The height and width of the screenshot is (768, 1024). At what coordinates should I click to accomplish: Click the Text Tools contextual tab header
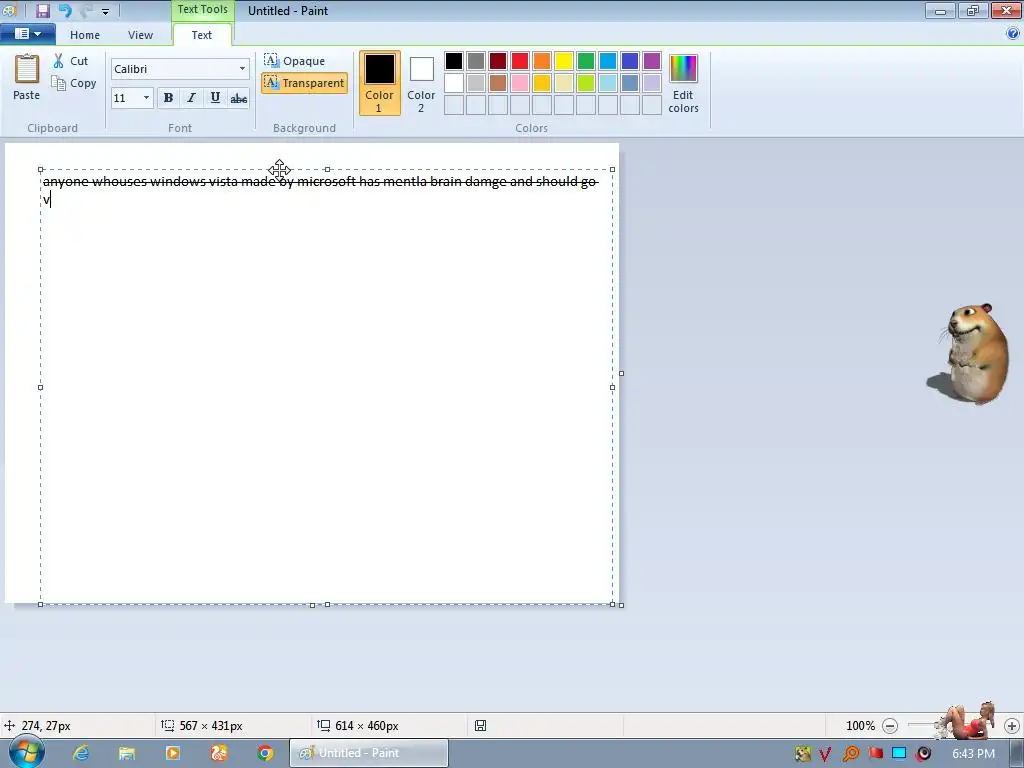[202, 10]
